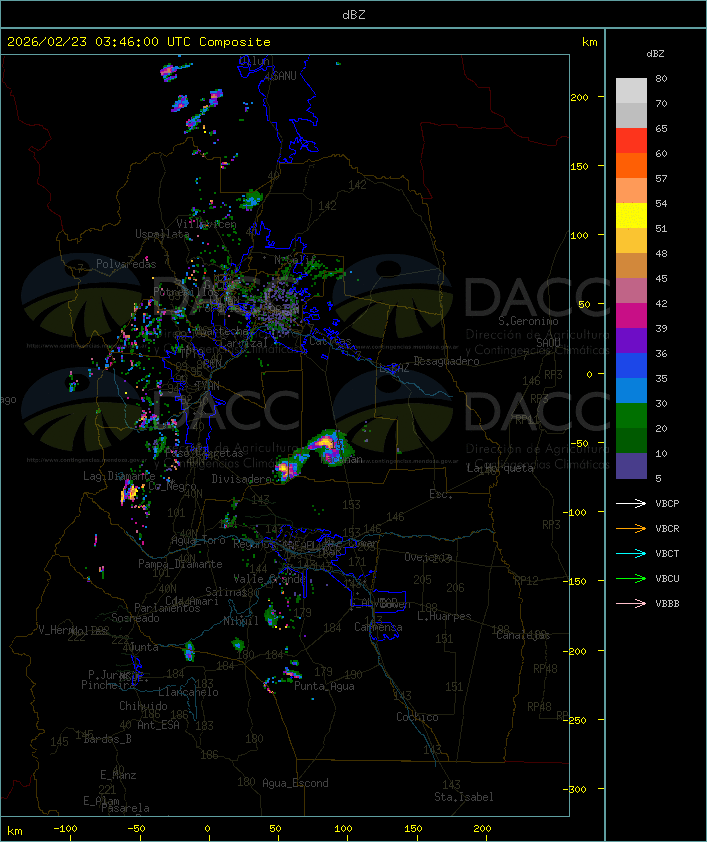Click the VBBB legend label
Image resolution: width=707 pixels, height=842 pixels.
[x=667, y=604]
